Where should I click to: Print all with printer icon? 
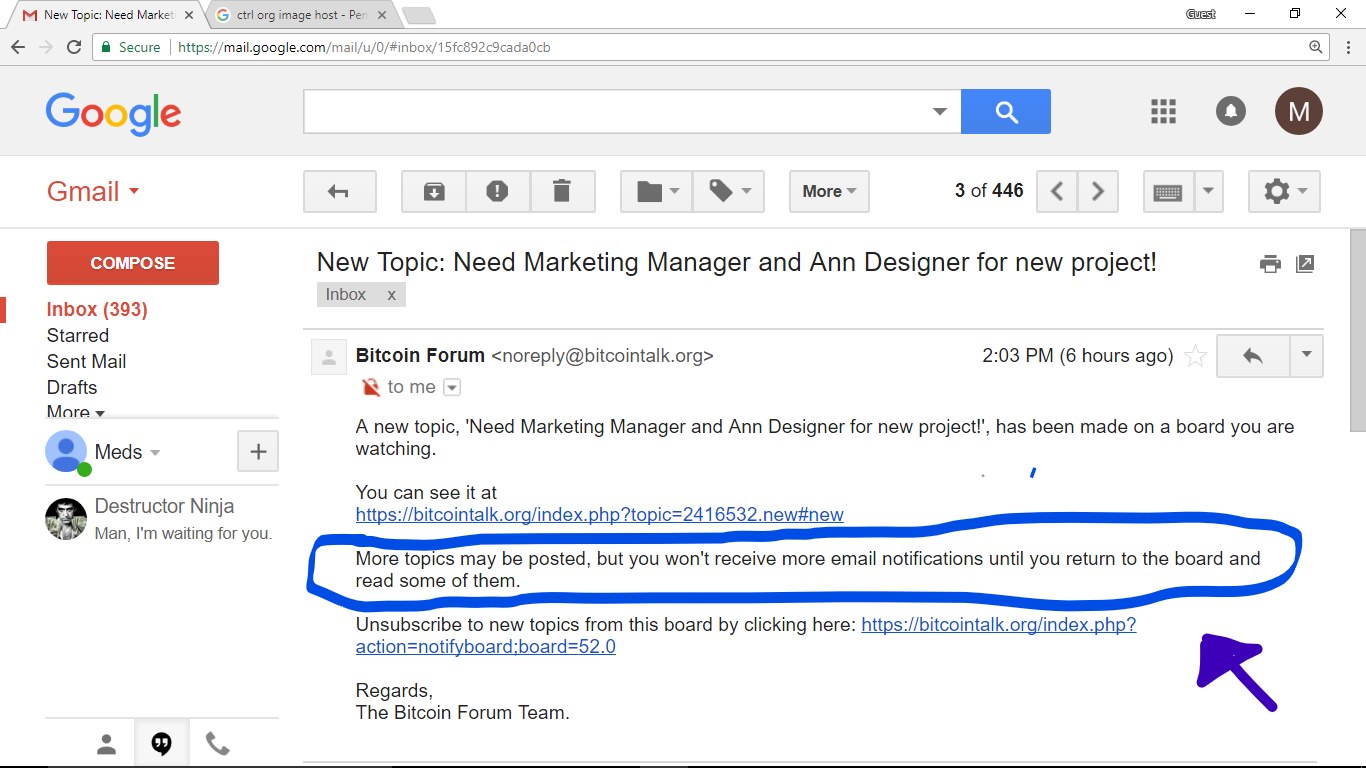tap(1270, 264)
